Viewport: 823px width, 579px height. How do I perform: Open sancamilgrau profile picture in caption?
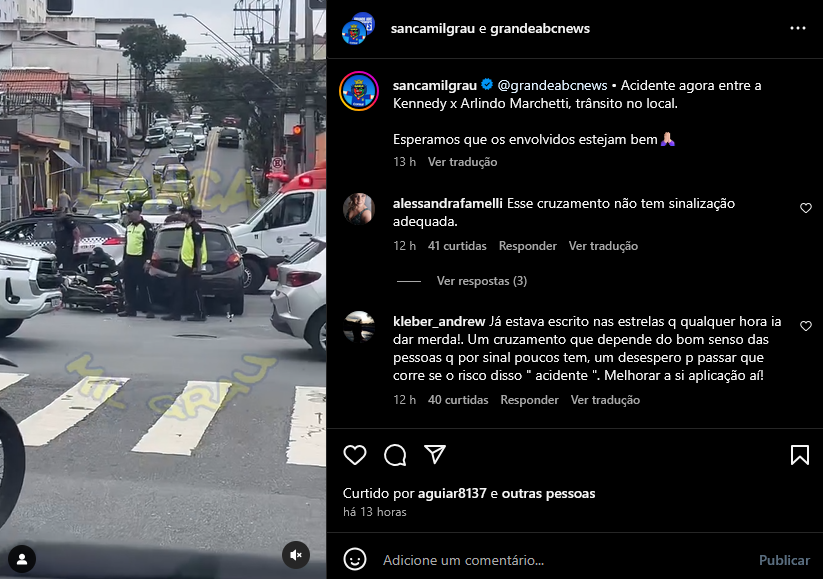pos(358,91)
